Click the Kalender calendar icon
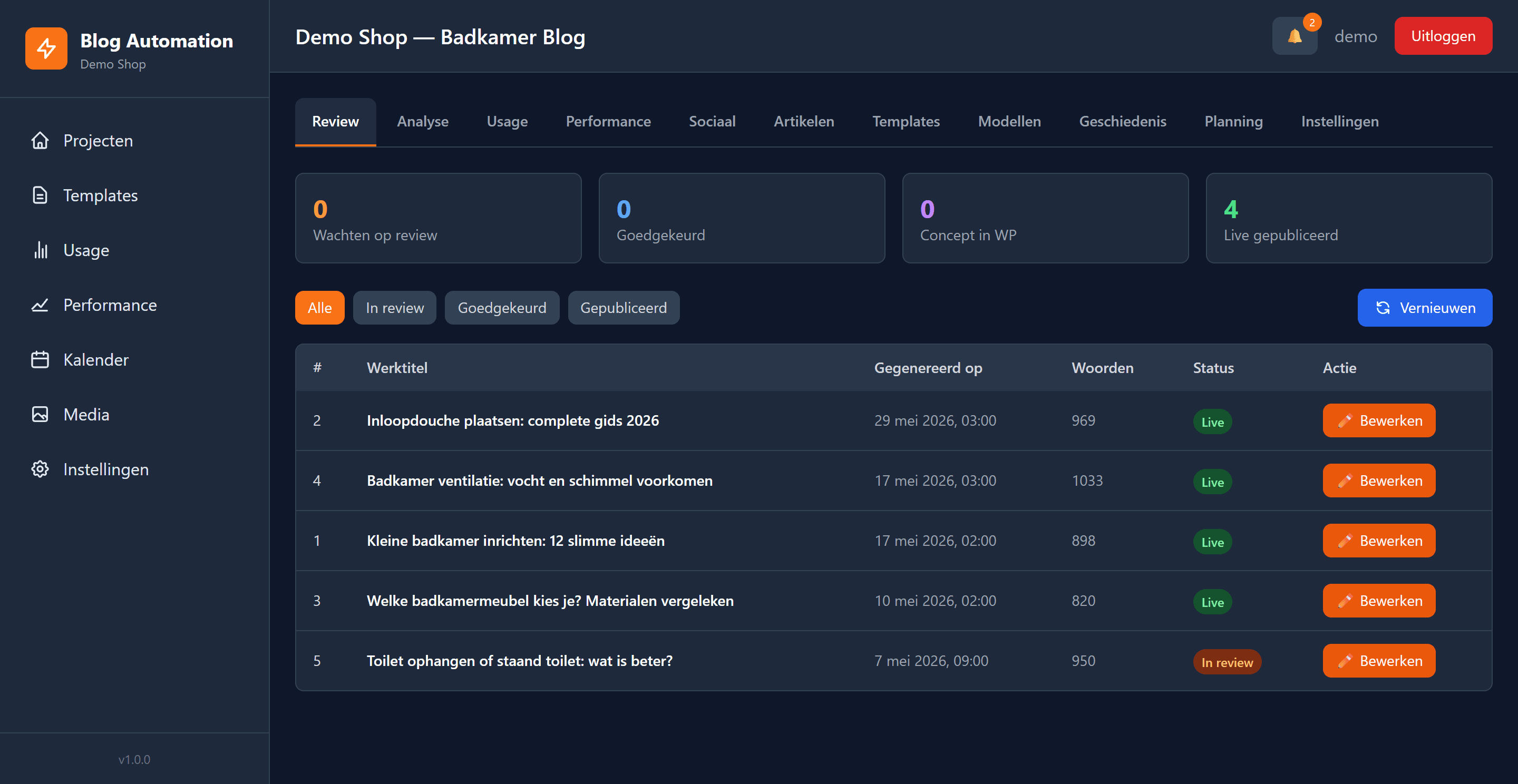 tap(40, 360)
